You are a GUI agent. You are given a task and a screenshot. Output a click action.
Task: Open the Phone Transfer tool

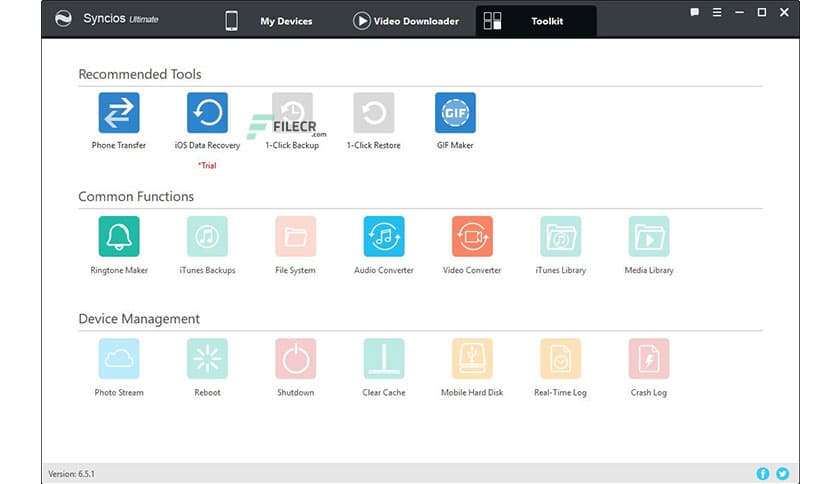[x=119, y=112]
